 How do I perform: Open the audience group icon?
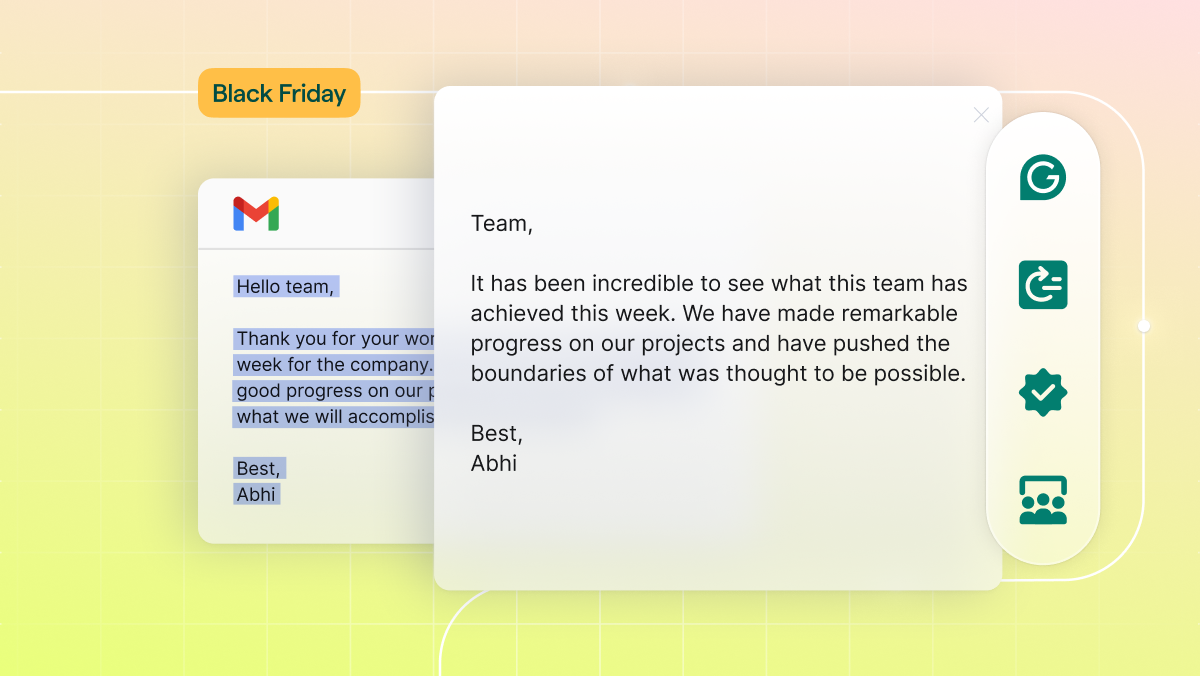click(x=1043, y=500)
